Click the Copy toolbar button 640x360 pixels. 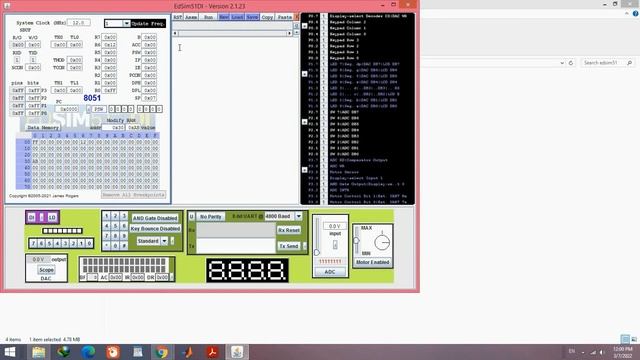click(267, 17)
